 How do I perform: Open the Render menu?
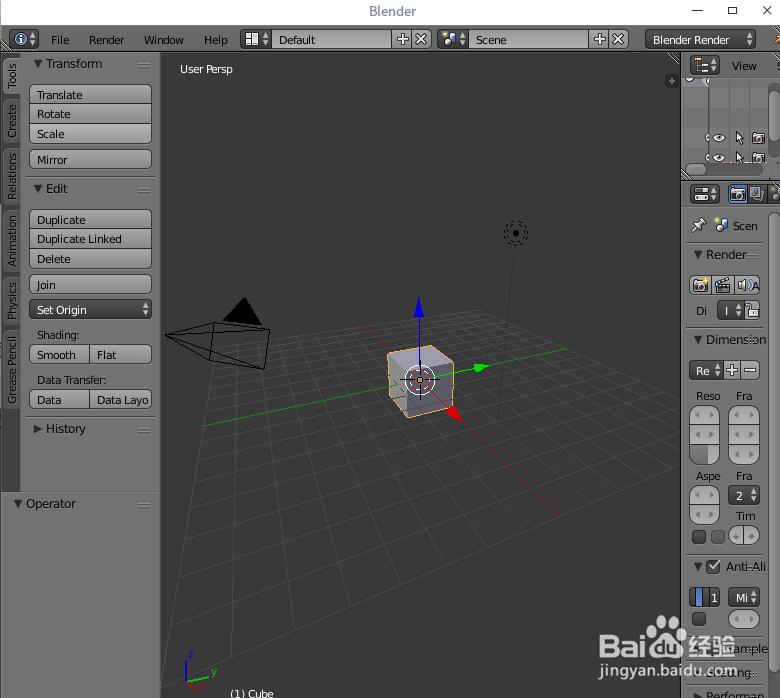pyautogui.click(x=106, y=40)
